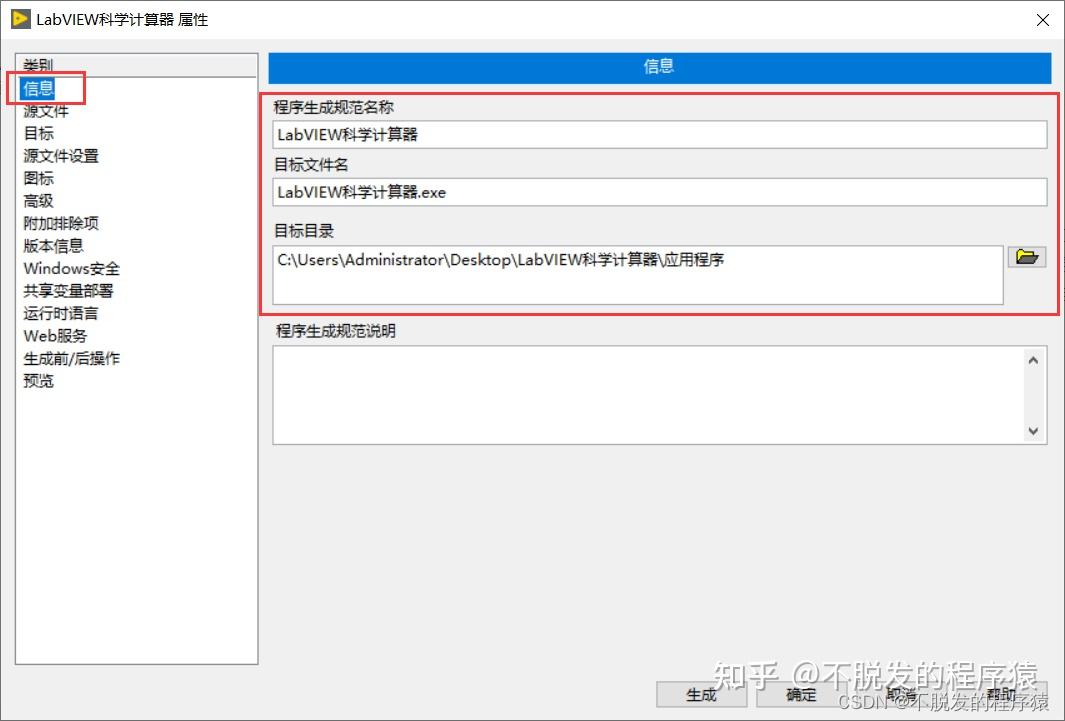Open 共享变量部署 settings
This screenshot has width=1065, height=721.
pos(68,290)
